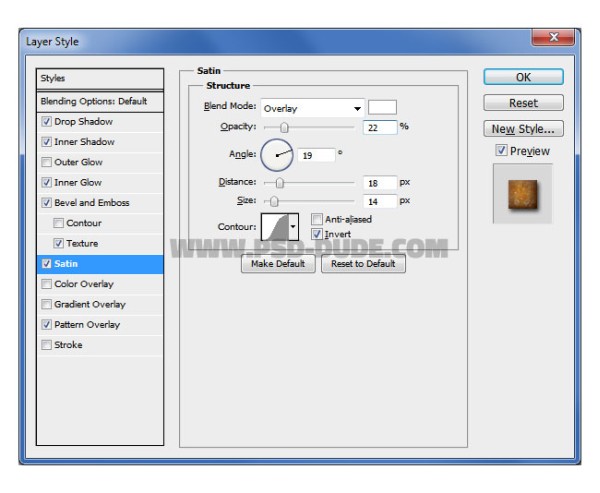Enable the Anti-aliased checkbox
This screenshot has height=493, width=600.
(x=317, y=219)
